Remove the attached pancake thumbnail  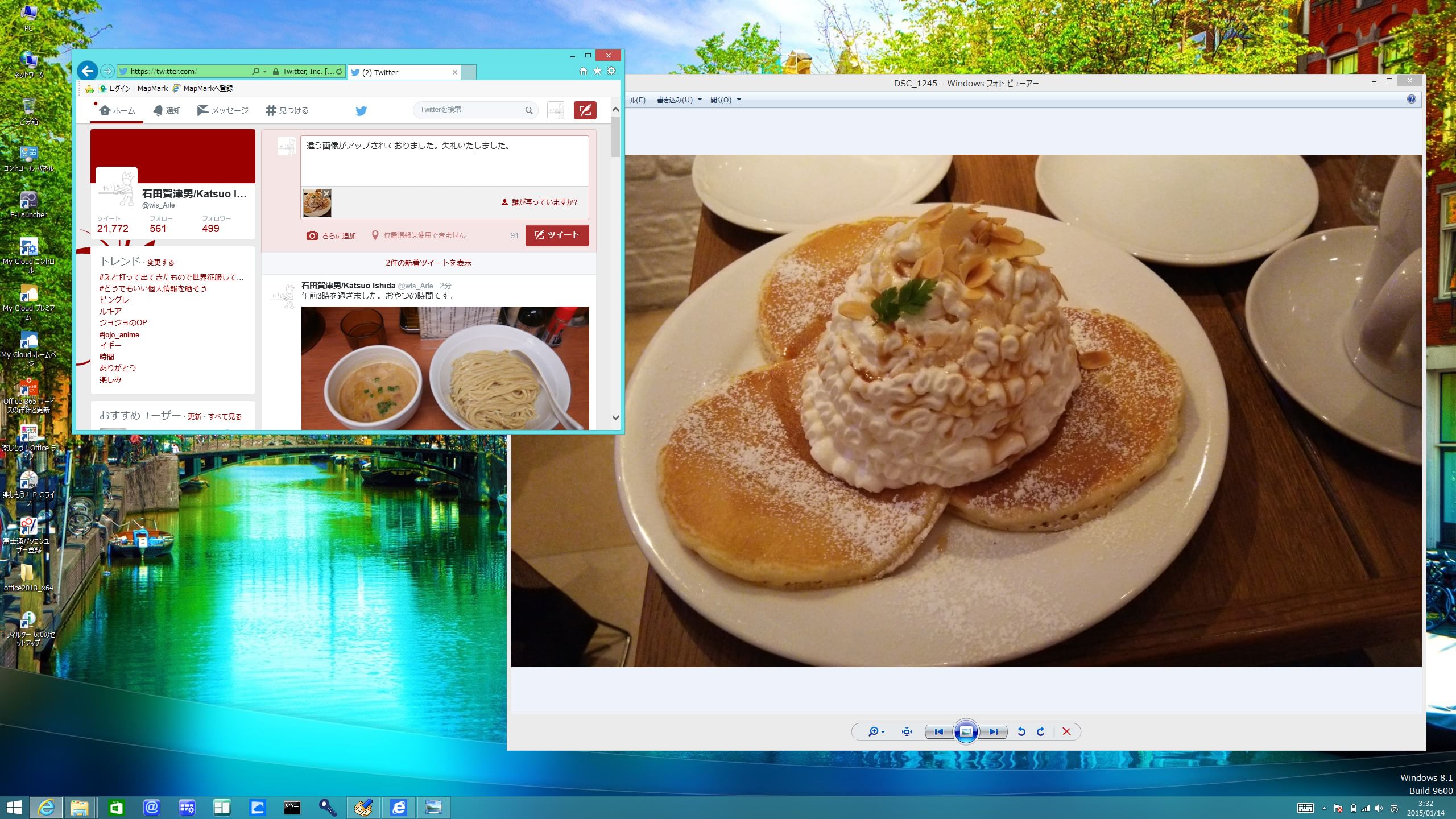click(x=326, y=193)
